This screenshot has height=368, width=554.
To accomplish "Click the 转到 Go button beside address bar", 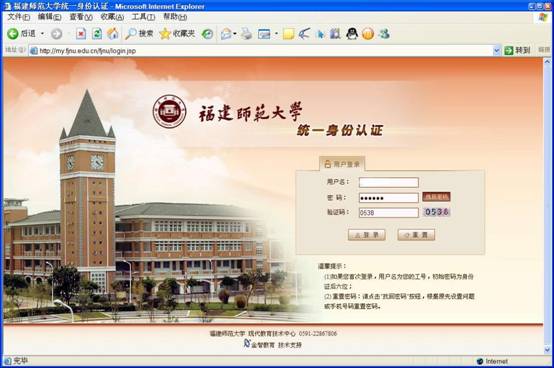I will (518, 51).
